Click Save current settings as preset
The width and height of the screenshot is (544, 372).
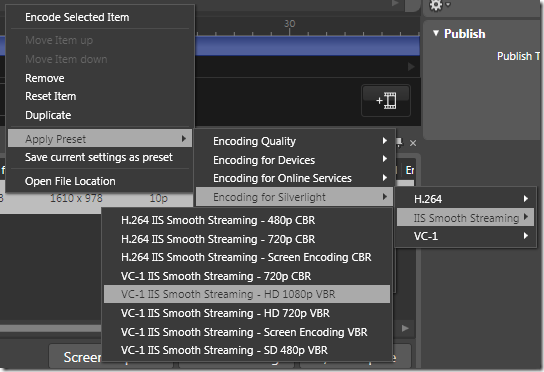click(x=100, y=157)
